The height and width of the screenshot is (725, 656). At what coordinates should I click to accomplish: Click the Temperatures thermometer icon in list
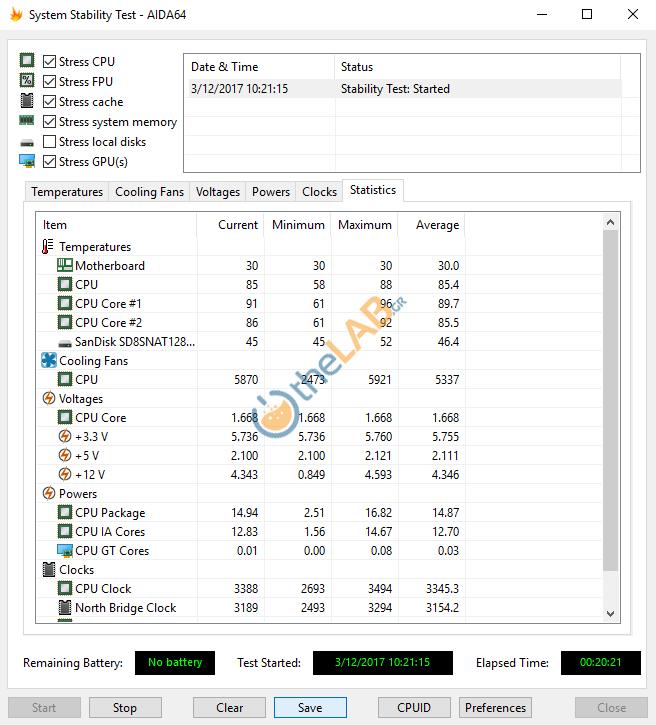point(48,246)
